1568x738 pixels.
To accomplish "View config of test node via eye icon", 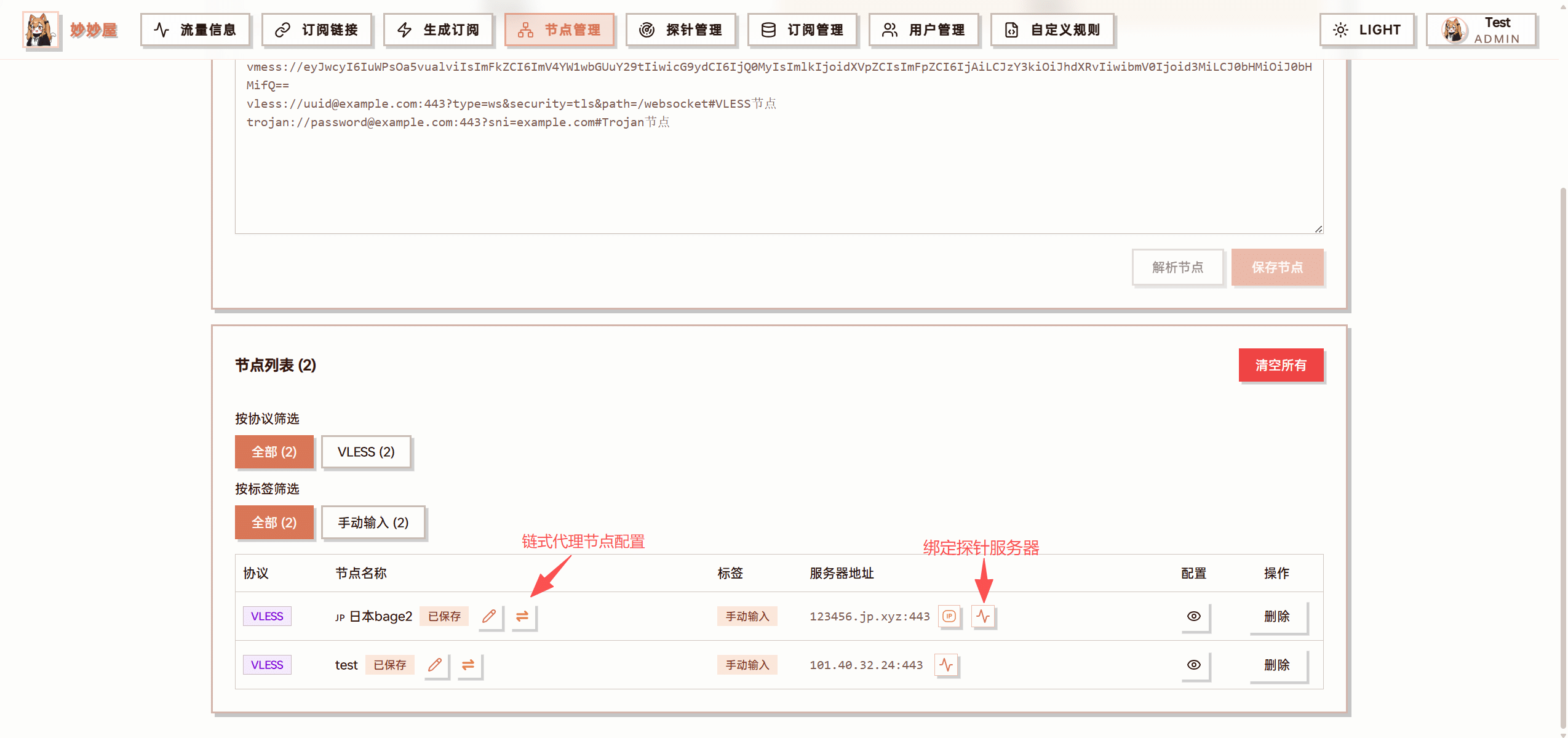I will click(x=1193, y=665).
